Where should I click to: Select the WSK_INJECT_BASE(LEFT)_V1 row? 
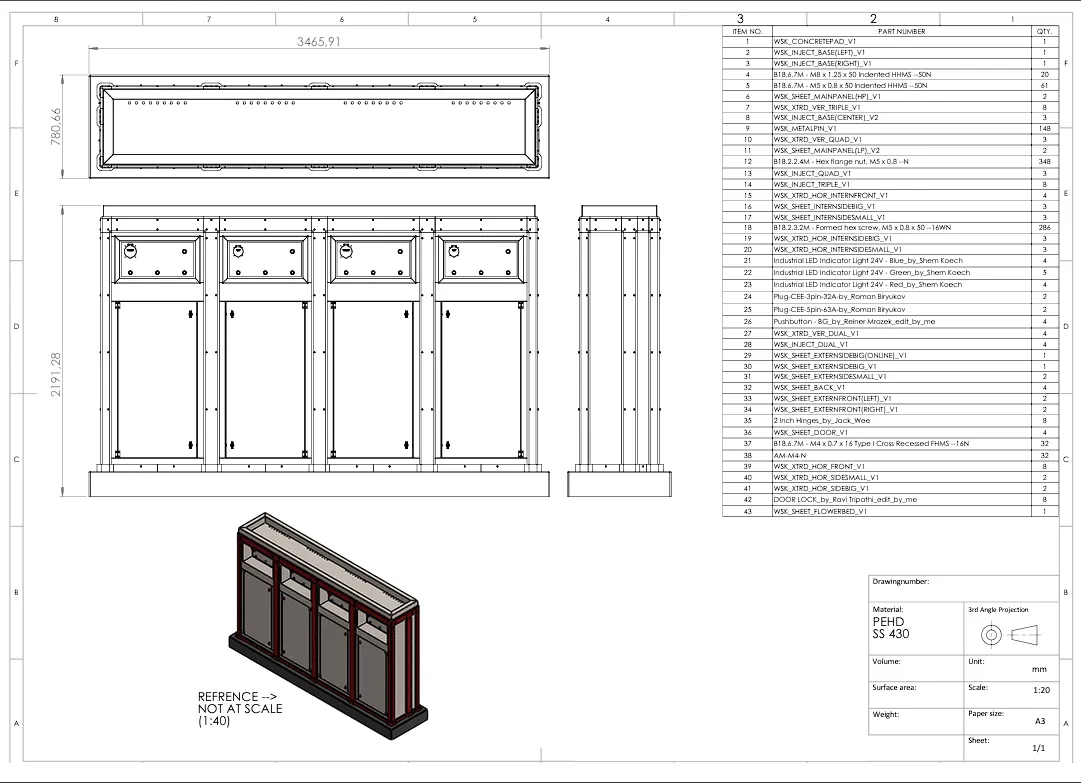(x=890, y=52)
